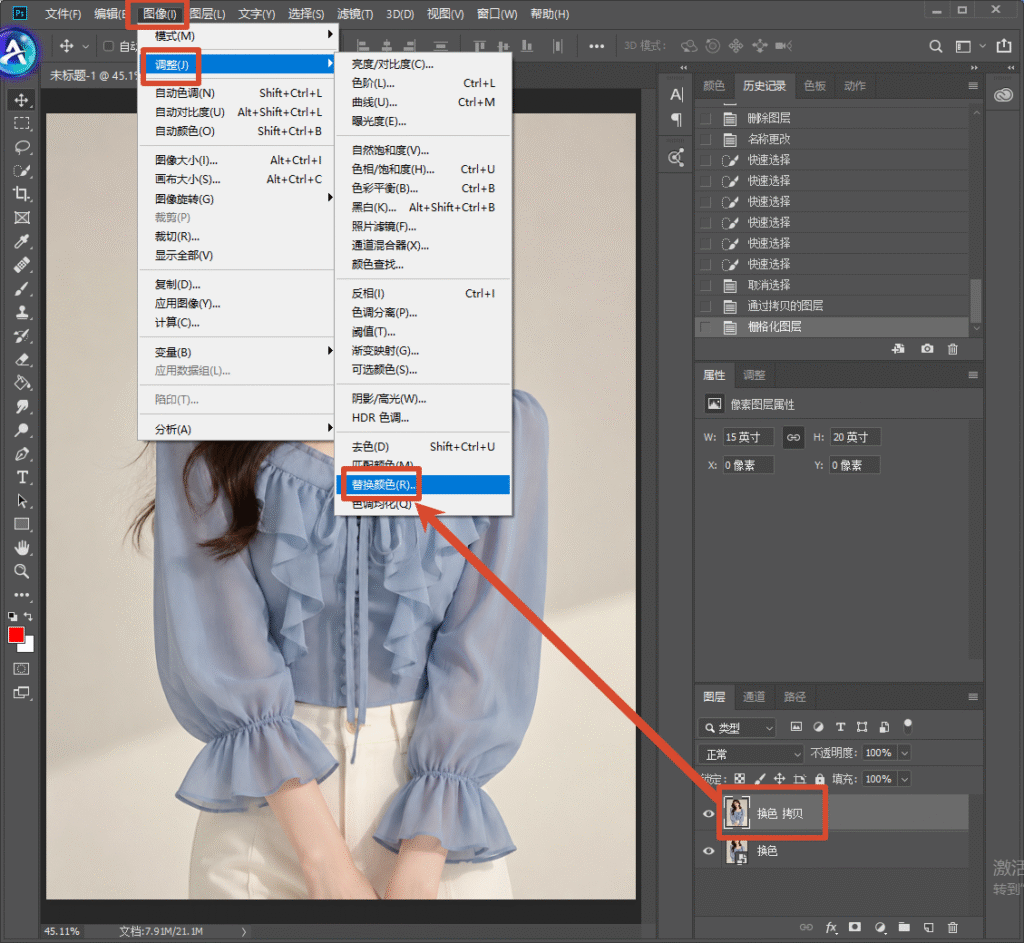
Task: Select the Rectangular Marquee tool
Action: [x=22, y=123]
